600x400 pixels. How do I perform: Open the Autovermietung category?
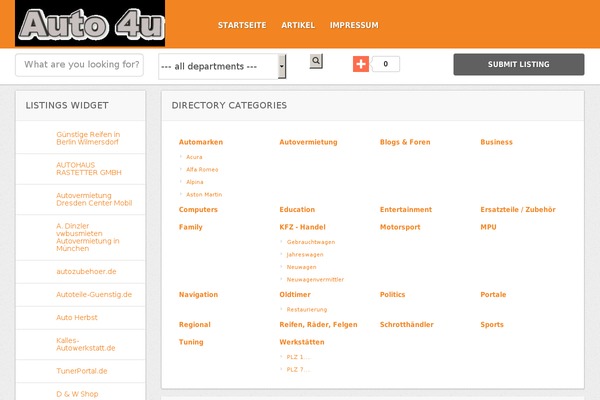coord(308,142)
